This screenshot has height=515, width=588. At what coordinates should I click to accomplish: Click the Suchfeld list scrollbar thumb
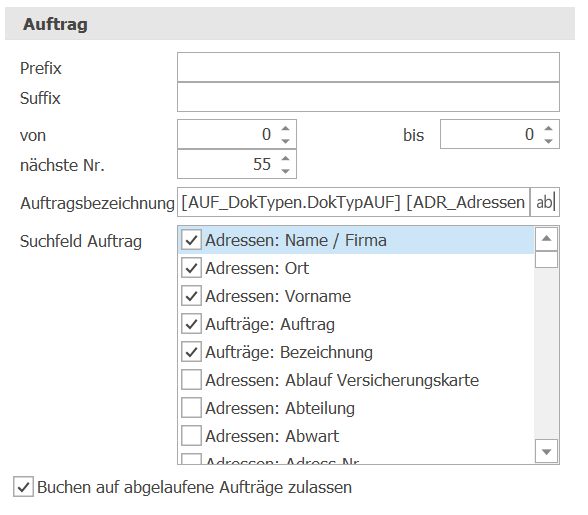pyautogui.click(x=546, y=259)
